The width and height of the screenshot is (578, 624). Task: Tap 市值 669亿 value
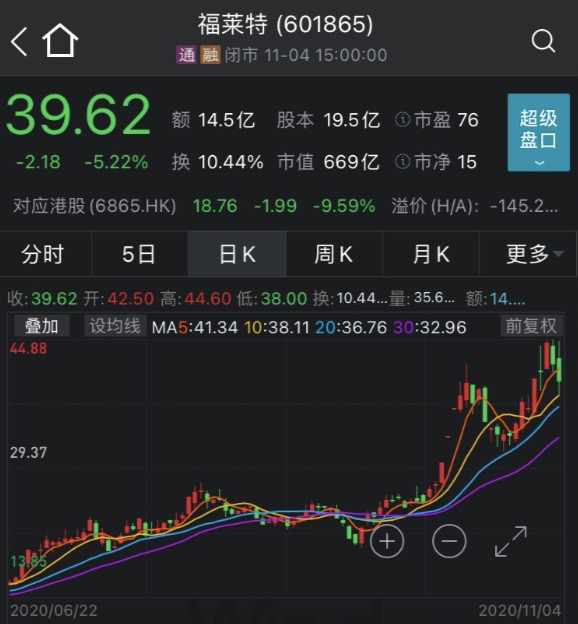(x=328, y=162)
